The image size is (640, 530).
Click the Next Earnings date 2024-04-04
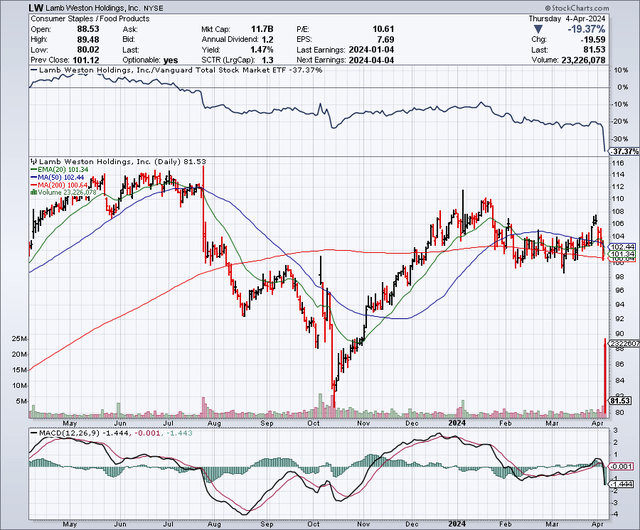point(371,60)
